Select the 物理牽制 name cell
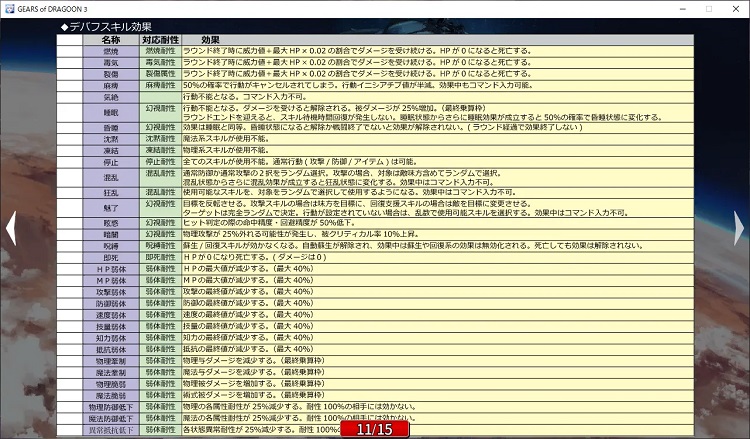 click(111, 361)
